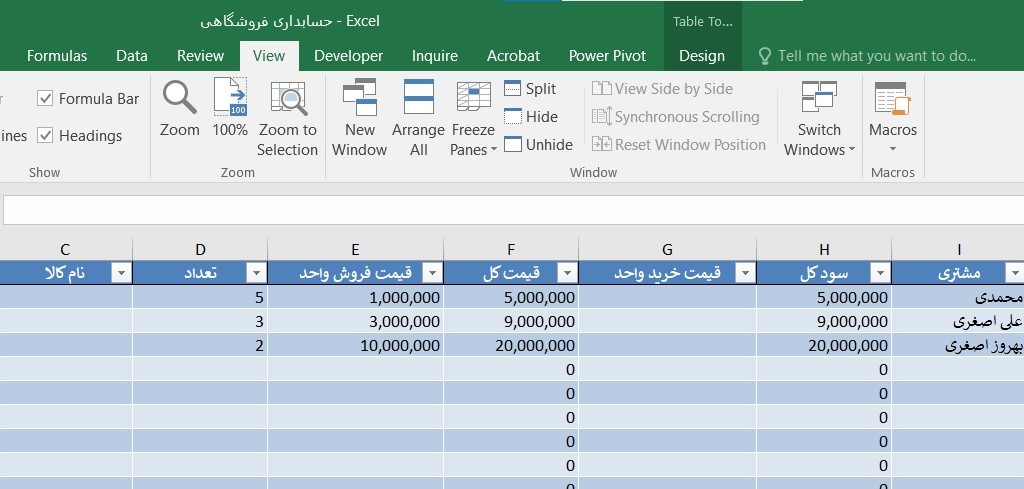Open Switch Windows dropdown
This screenshot has width=1024, height=489.
point(819,118)
